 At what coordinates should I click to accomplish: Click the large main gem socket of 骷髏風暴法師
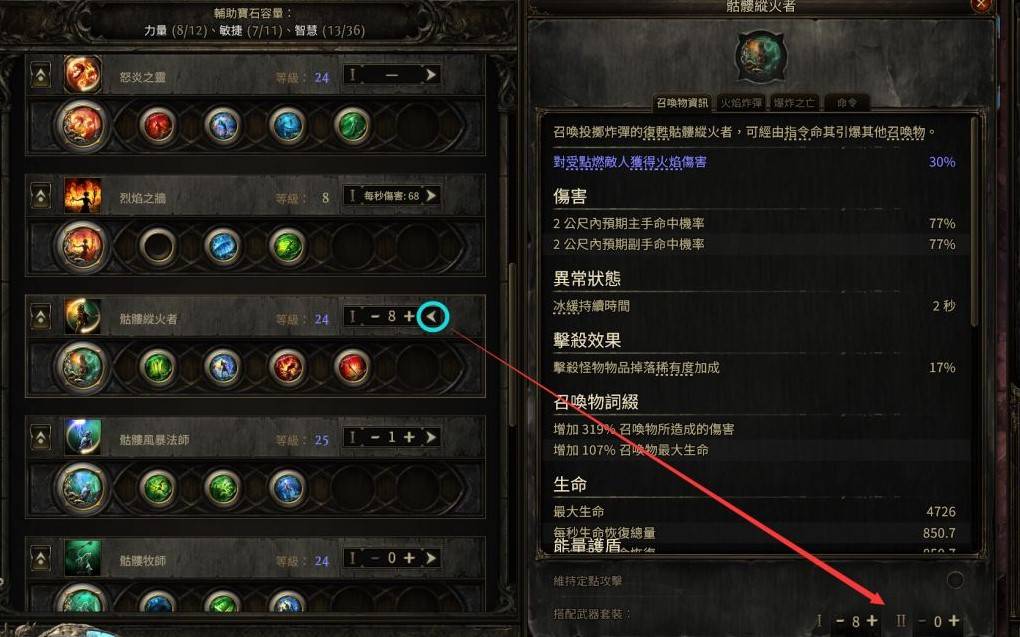[x=82, y=488]
